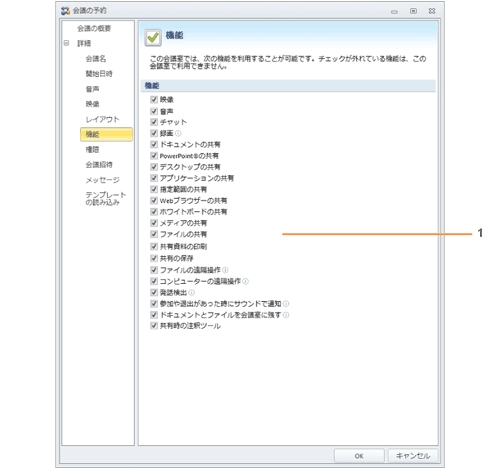This screenshot has width=500, height=469.
Task: Go to 会議の概要 in sidebar
Action: 94,28
